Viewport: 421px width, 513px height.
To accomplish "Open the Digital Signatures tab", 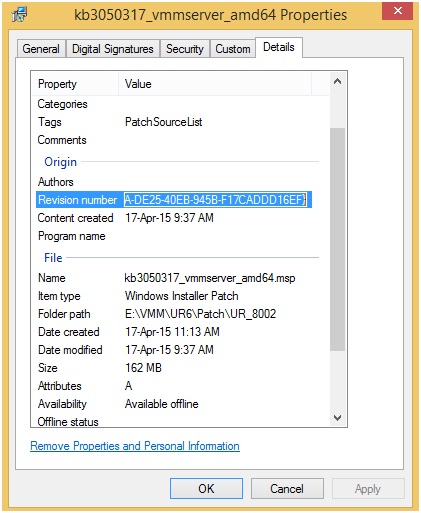I will [x=113, y=49].
